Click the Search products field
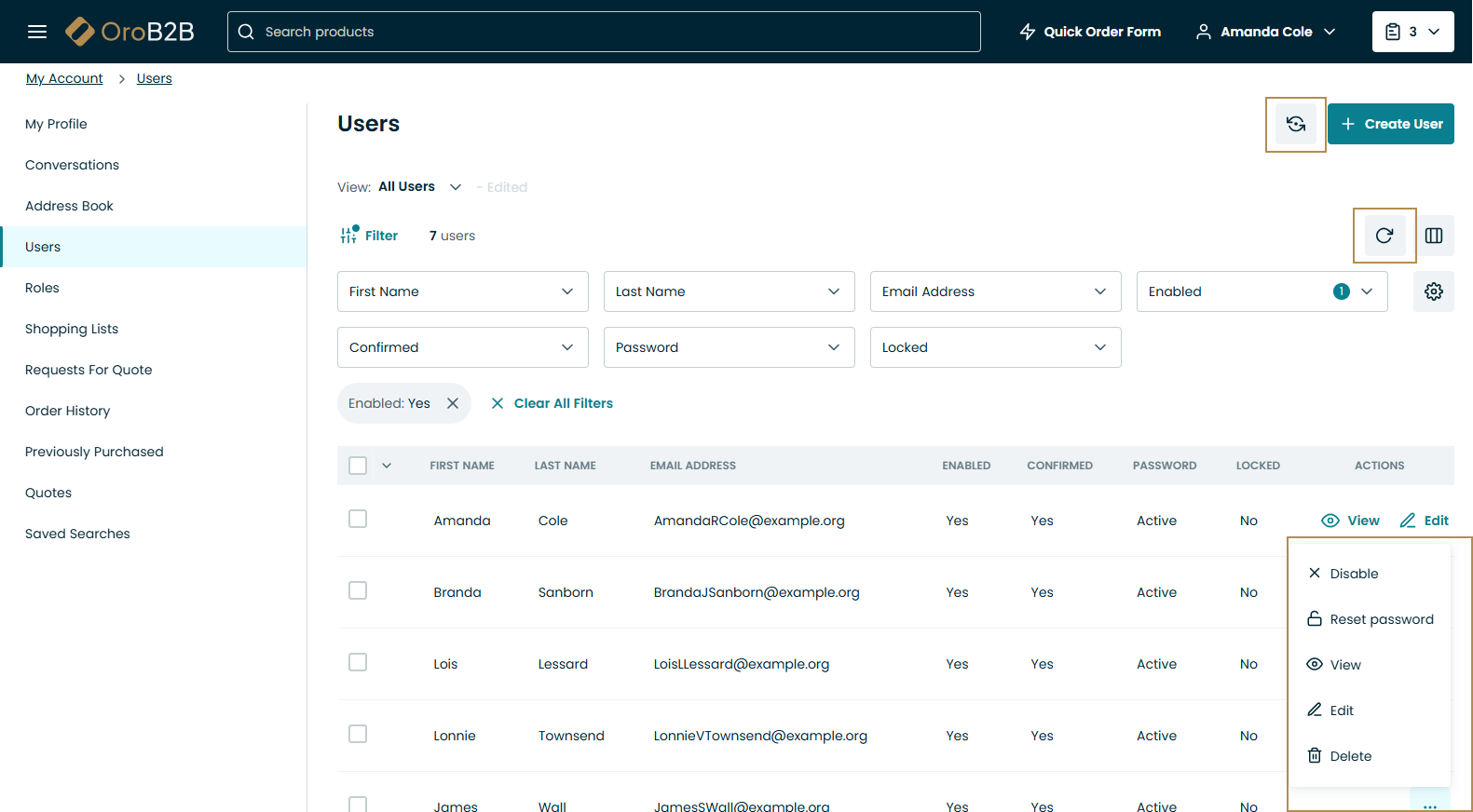This screenshot has height=812, width=1473. (615, 32)
